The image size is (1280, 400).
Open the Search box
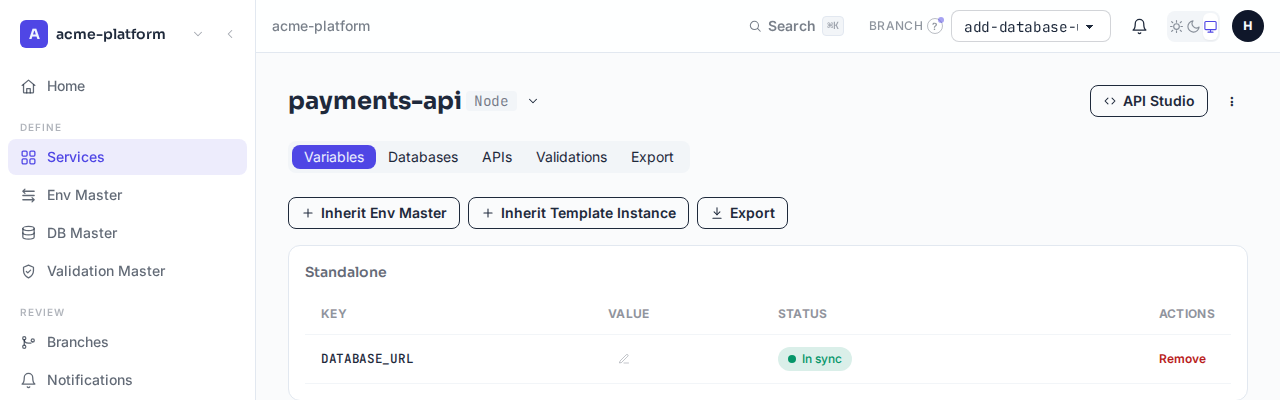796,26
